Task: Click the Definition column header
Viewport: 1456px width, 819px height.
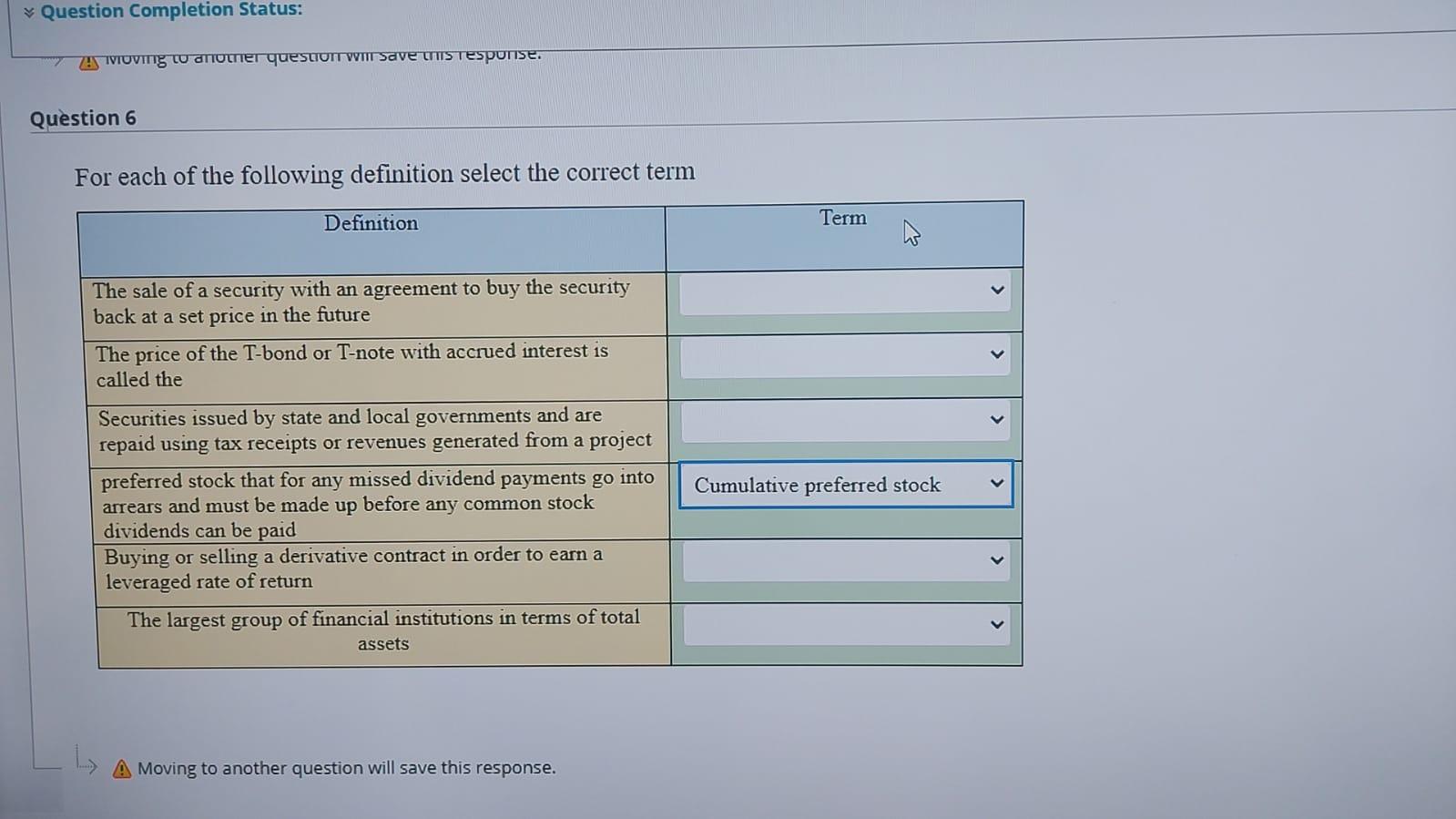Action: (371, 222)
